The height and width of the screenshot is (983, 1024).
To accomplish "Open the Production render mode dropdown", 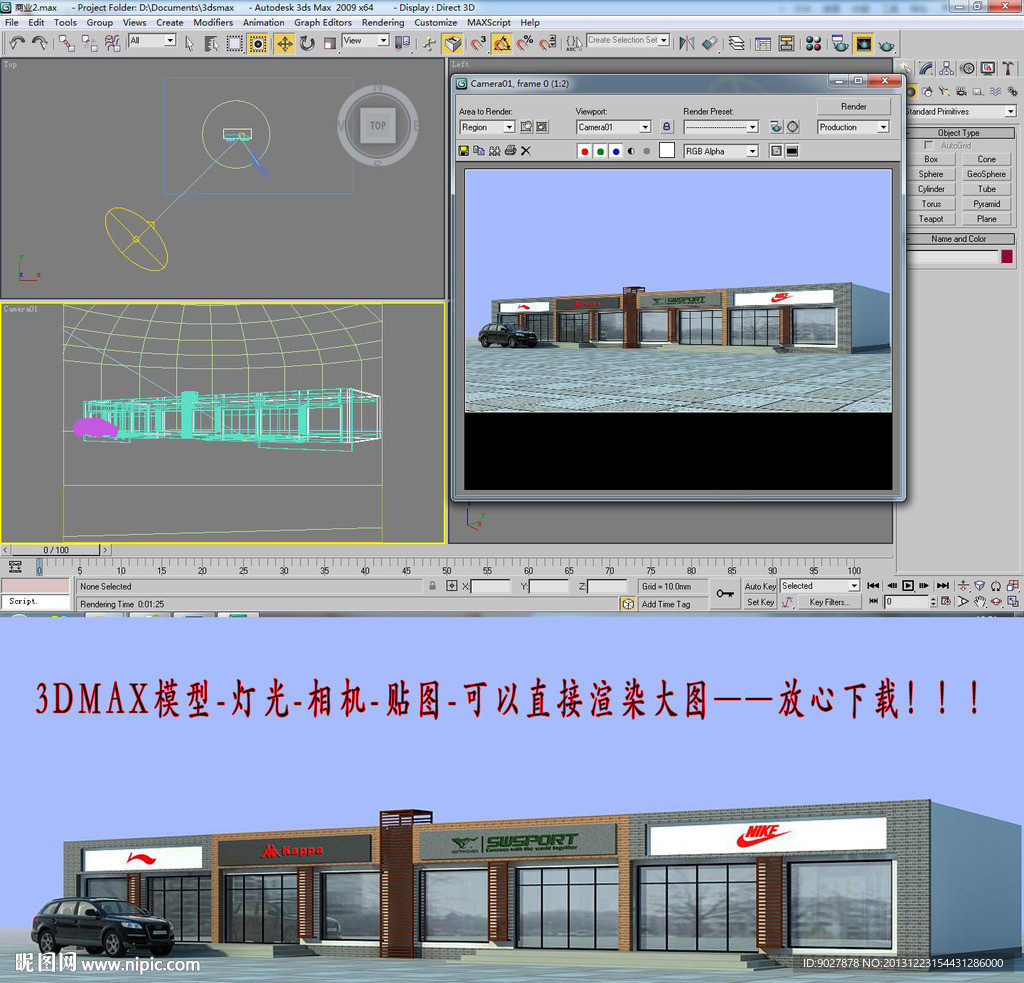I will [x=854, y=127].
